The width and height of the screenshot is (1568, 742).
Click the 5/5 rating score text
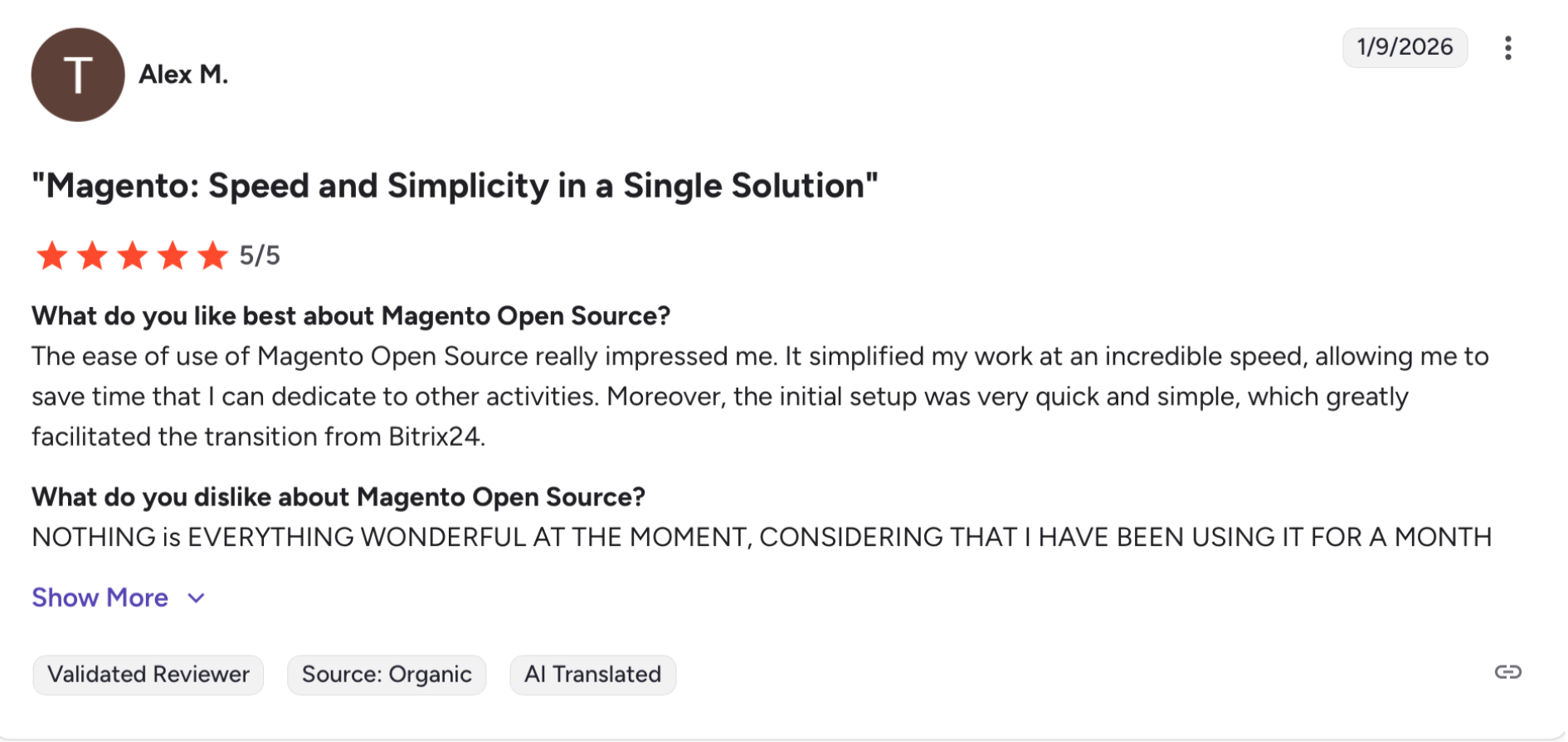260,256
